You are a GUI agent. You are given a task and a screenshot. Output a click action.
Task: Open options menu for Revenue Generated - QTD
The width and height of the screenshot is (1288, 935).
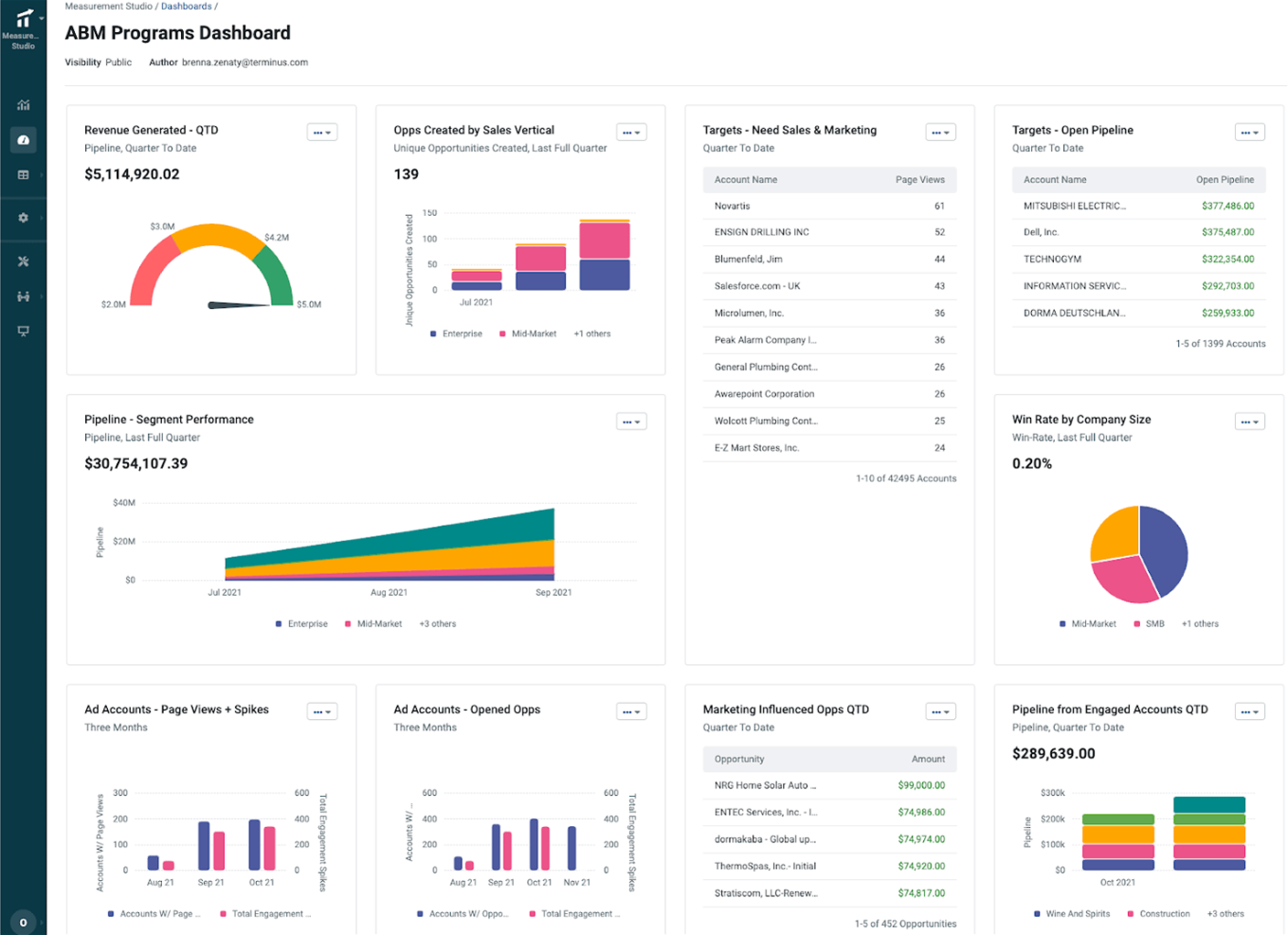coord(322,133)
